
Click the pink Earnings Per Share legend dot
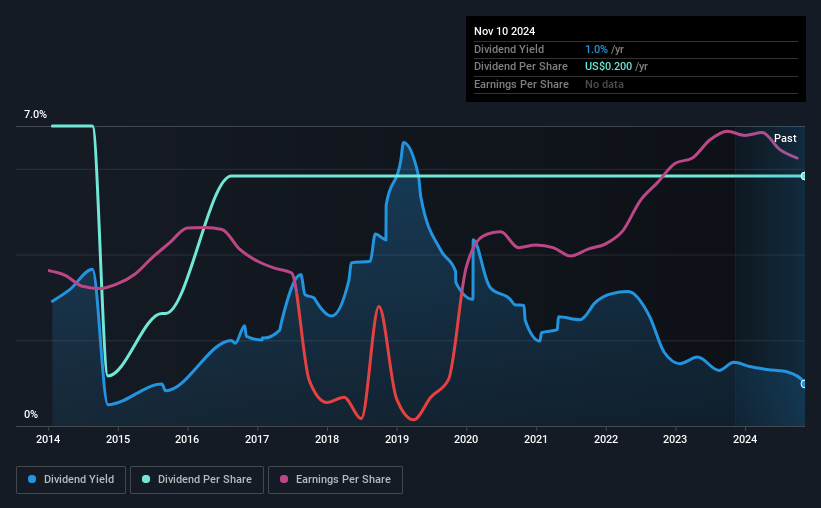284,479
